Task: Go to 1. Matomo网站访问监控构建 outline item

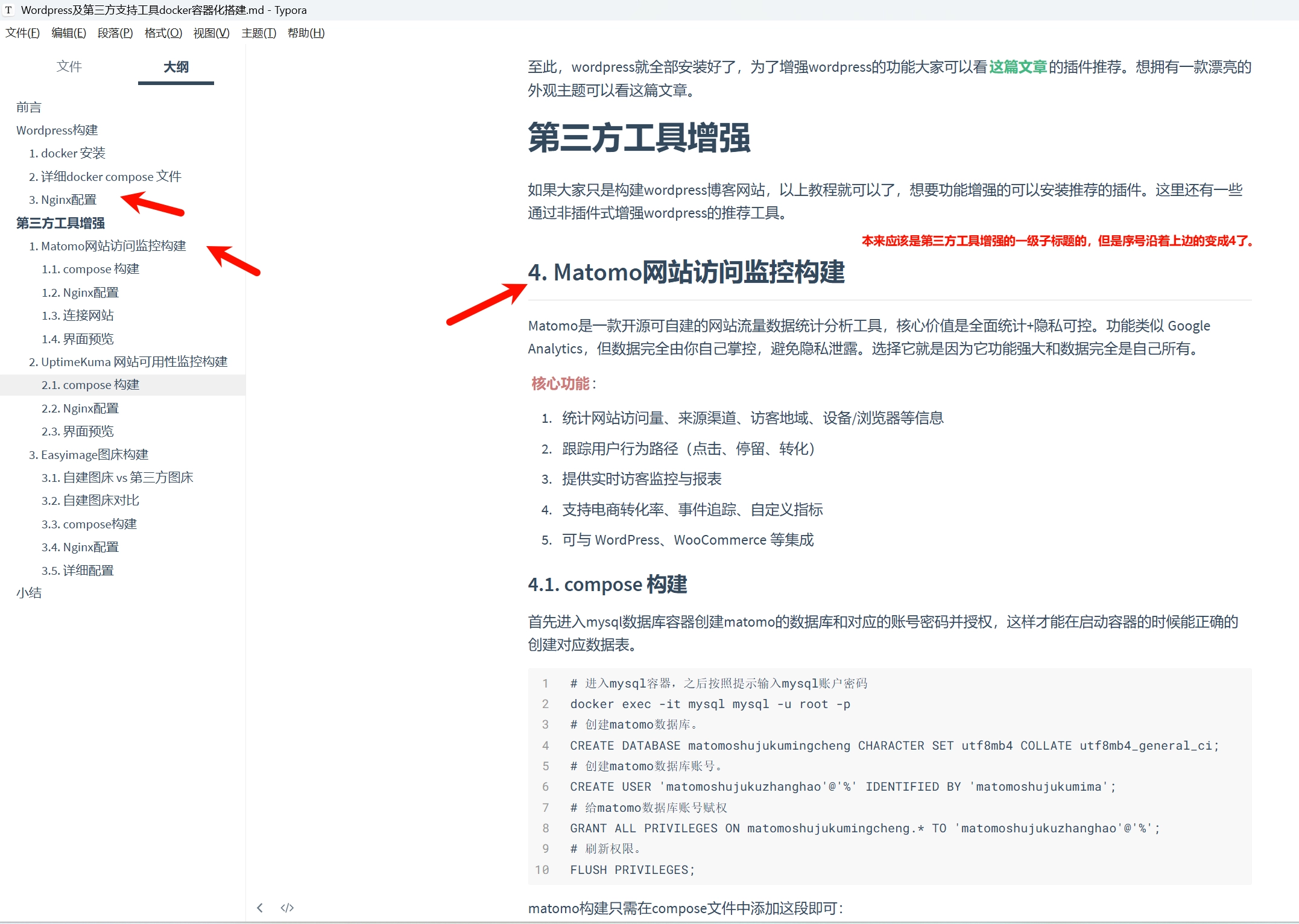Action: click(x=107, y=246)
